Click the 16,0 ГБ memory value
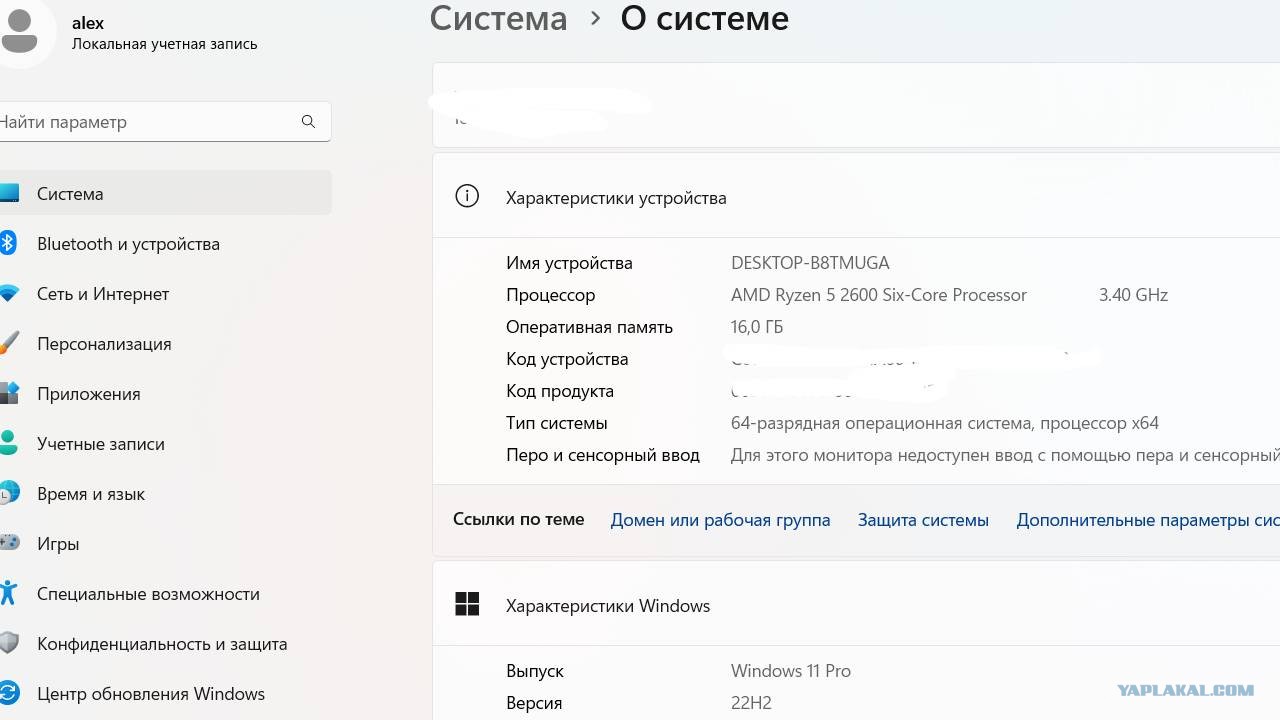 pos(757,327)
